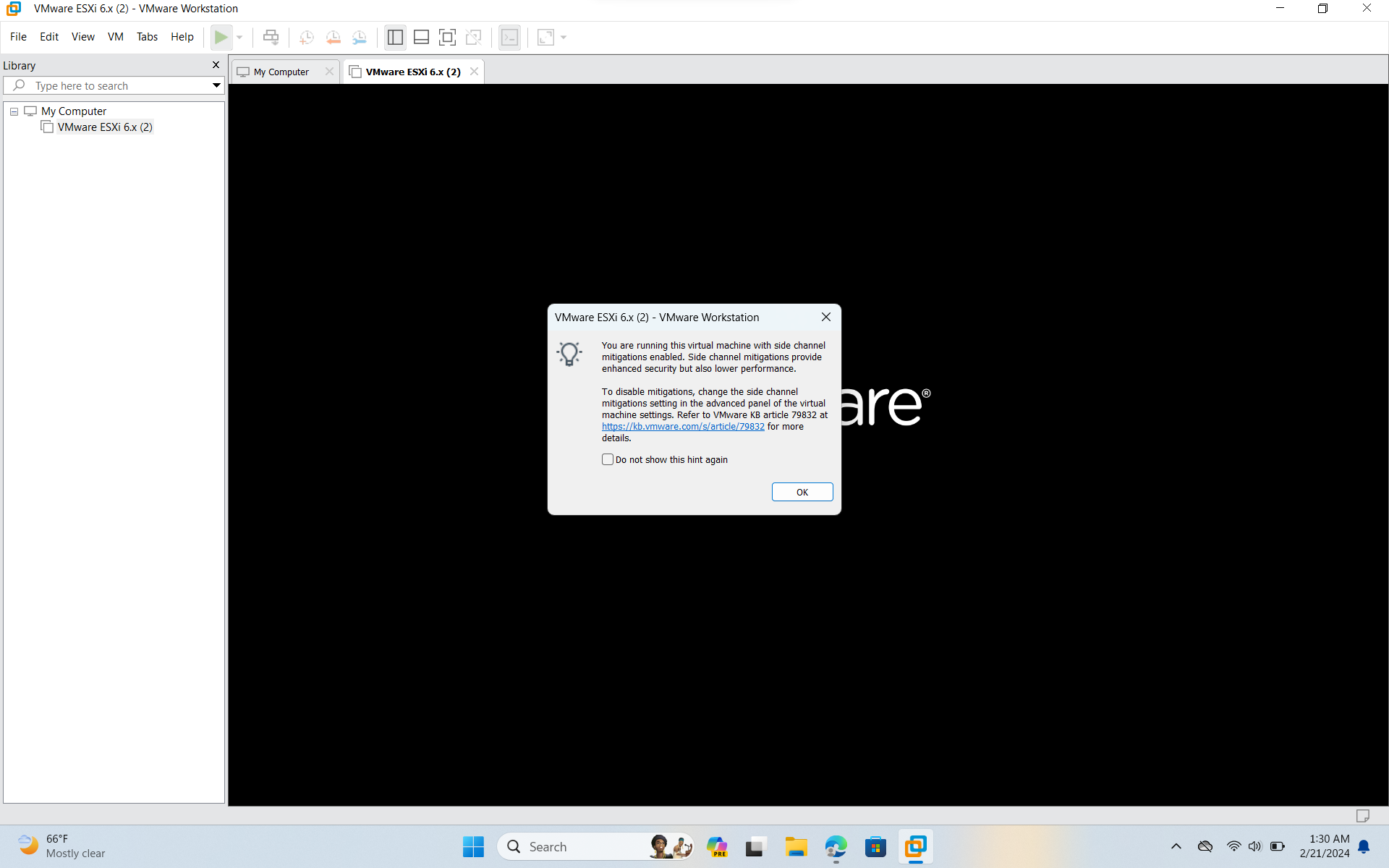This screenshot has height=868, width=1389.
Task: Switch to Unity mode icon
Action: tap(474, 37)
